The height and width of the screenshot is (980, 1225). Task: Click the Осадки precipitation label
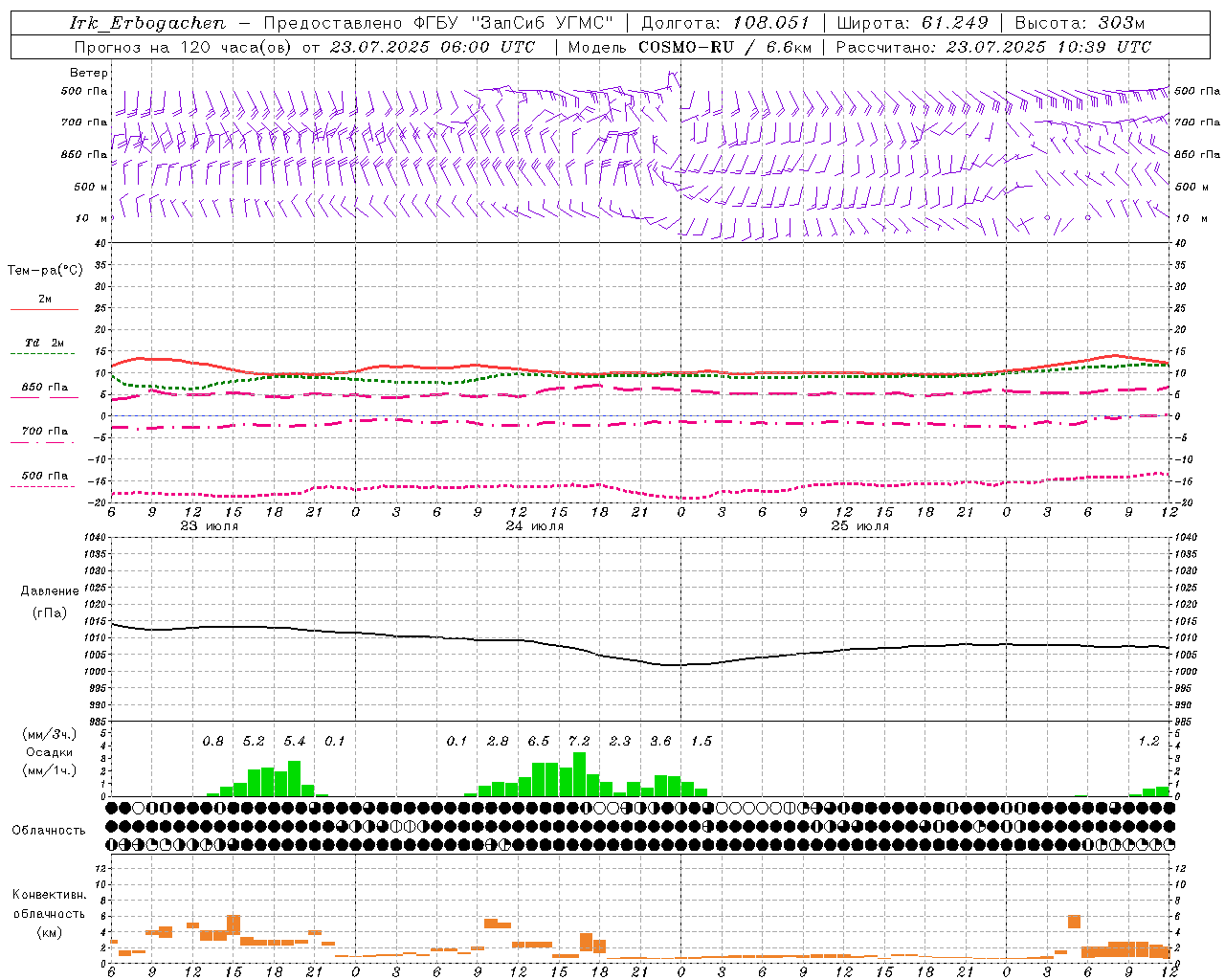pos(49,752)
